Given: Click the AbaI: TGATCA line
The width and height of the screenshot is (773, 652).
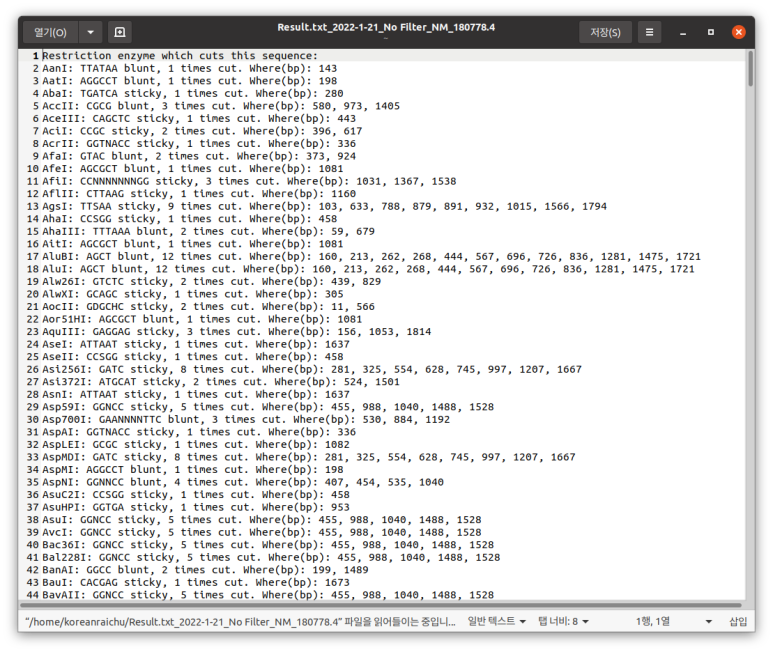Looking at the screenshot, I should [x=193, y=94].
